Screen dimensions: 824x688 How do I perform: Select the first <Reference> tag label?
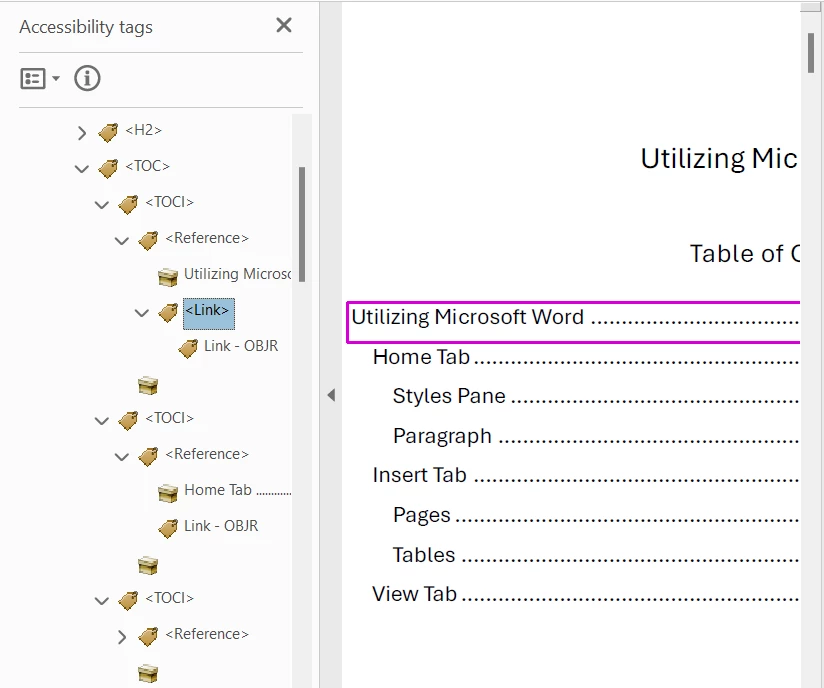click(207, 238)
